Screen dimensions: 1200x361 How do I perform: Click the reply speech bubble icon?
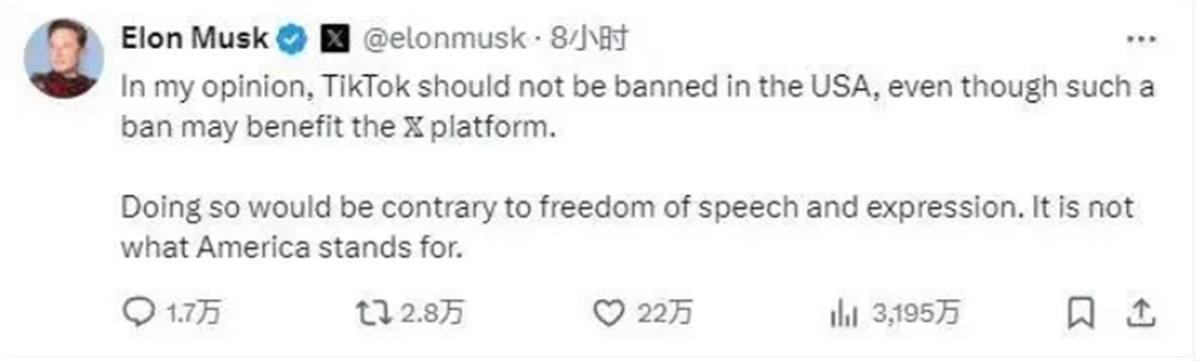[137, 314]
